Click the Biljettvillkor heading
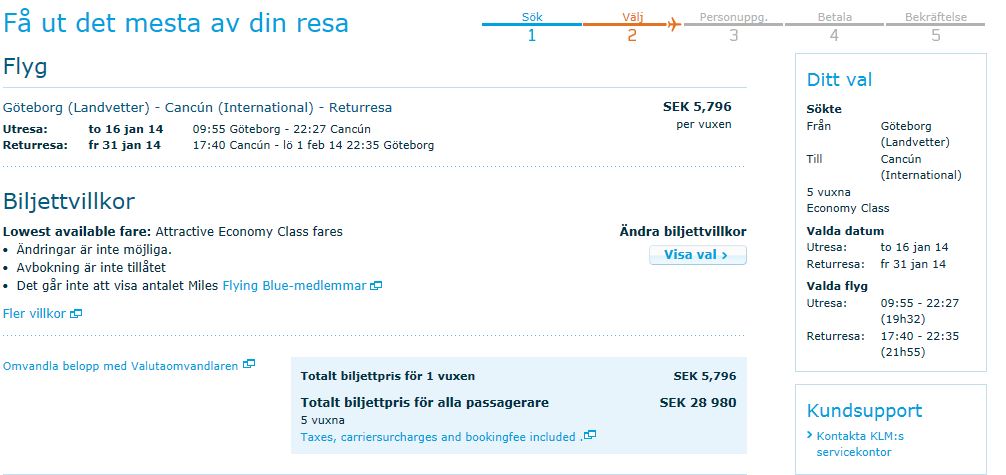 tap(69, 202)
